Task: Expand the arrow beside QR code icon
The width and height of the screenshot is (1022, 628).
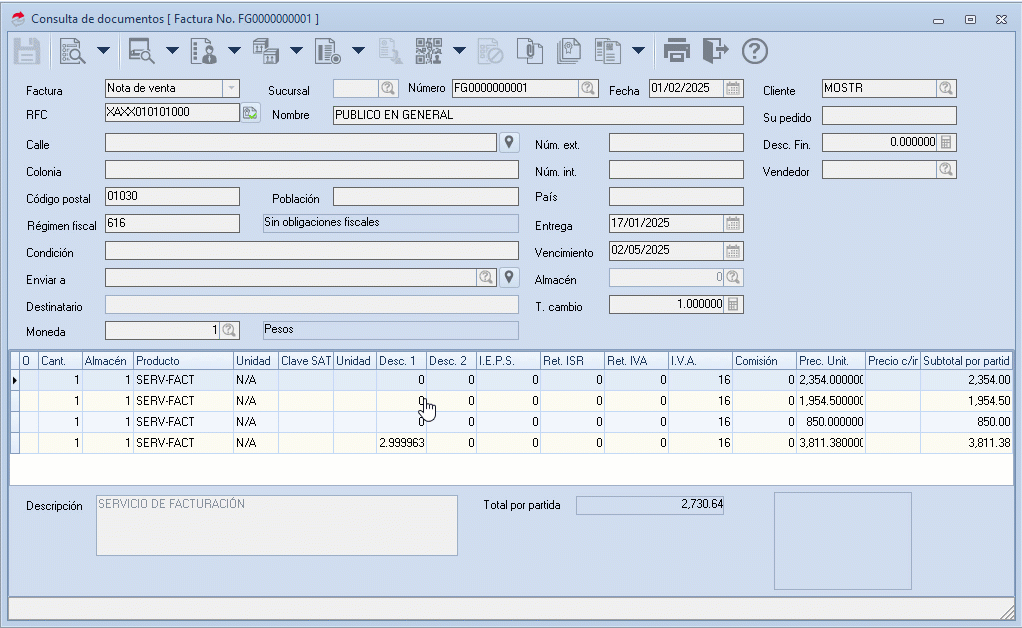Action: point(460,51)
